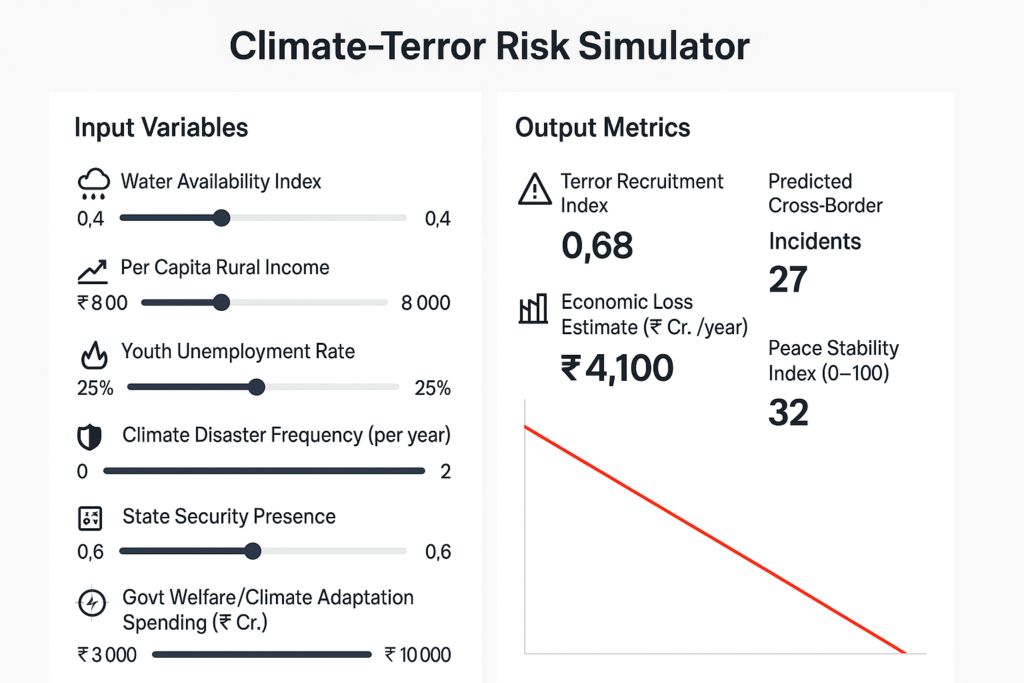Click the flame Youth Unemployment icon
This screenshot has width=1024, height=683.
pyautogui.click(x=92, y=355)
